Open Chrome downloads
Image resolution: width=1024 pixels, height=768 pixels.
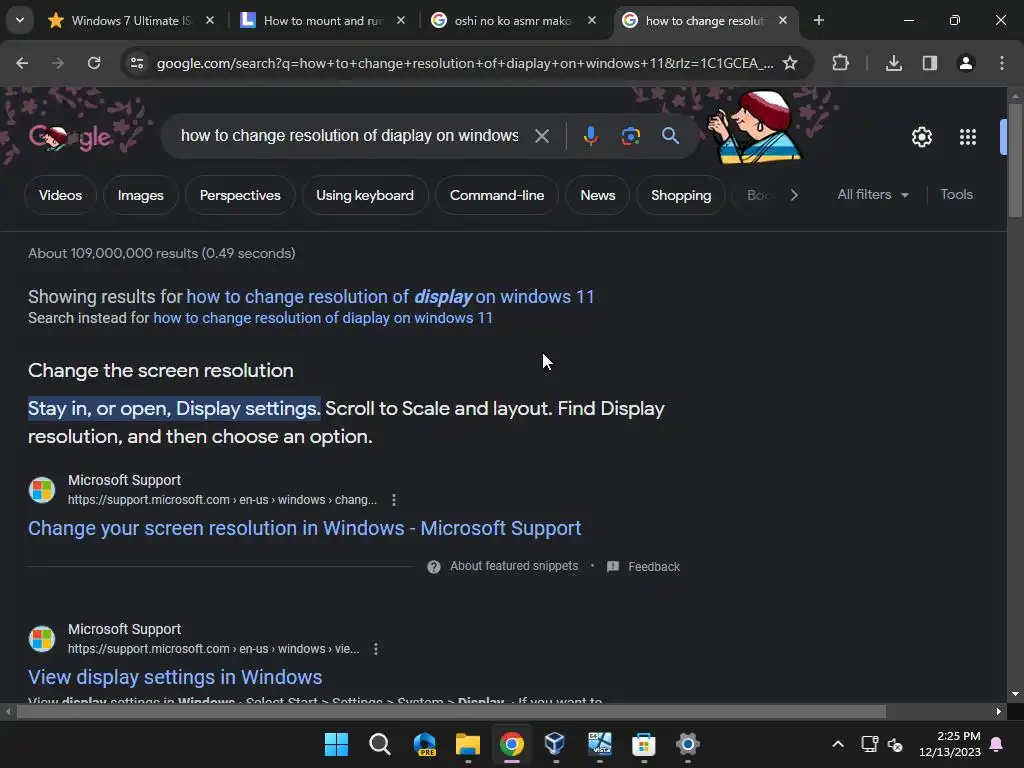(894, 63)
